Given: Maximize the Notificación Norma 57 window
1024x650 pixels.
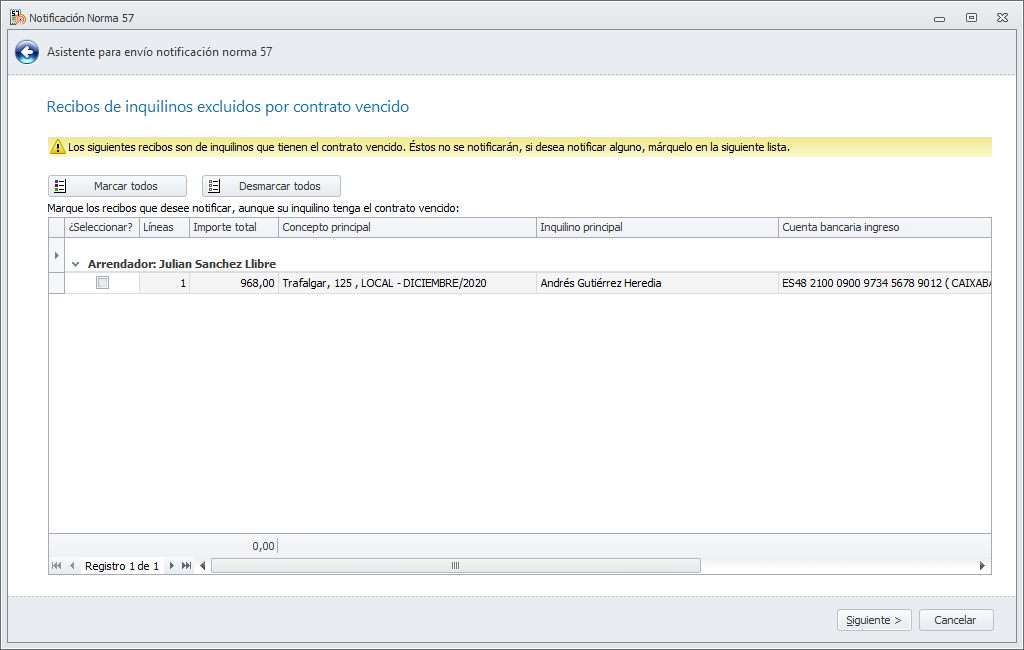Looking at the screenshot, I should tap(971, 18).
